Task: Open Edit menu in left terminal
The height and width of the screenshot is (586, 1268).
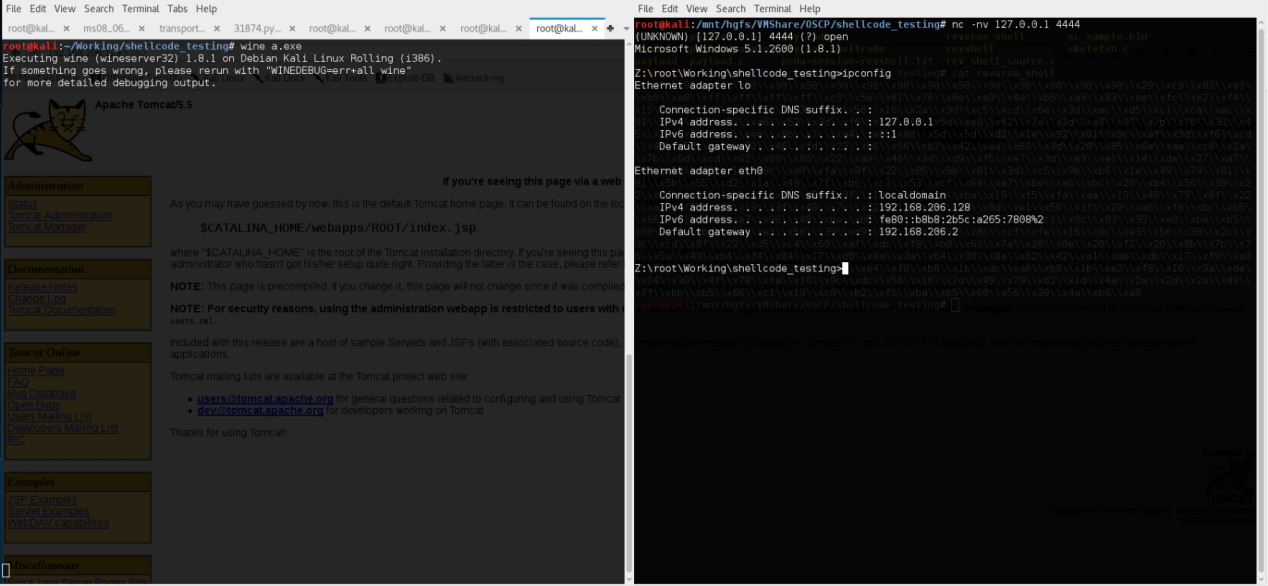Action: click(38, 8)
